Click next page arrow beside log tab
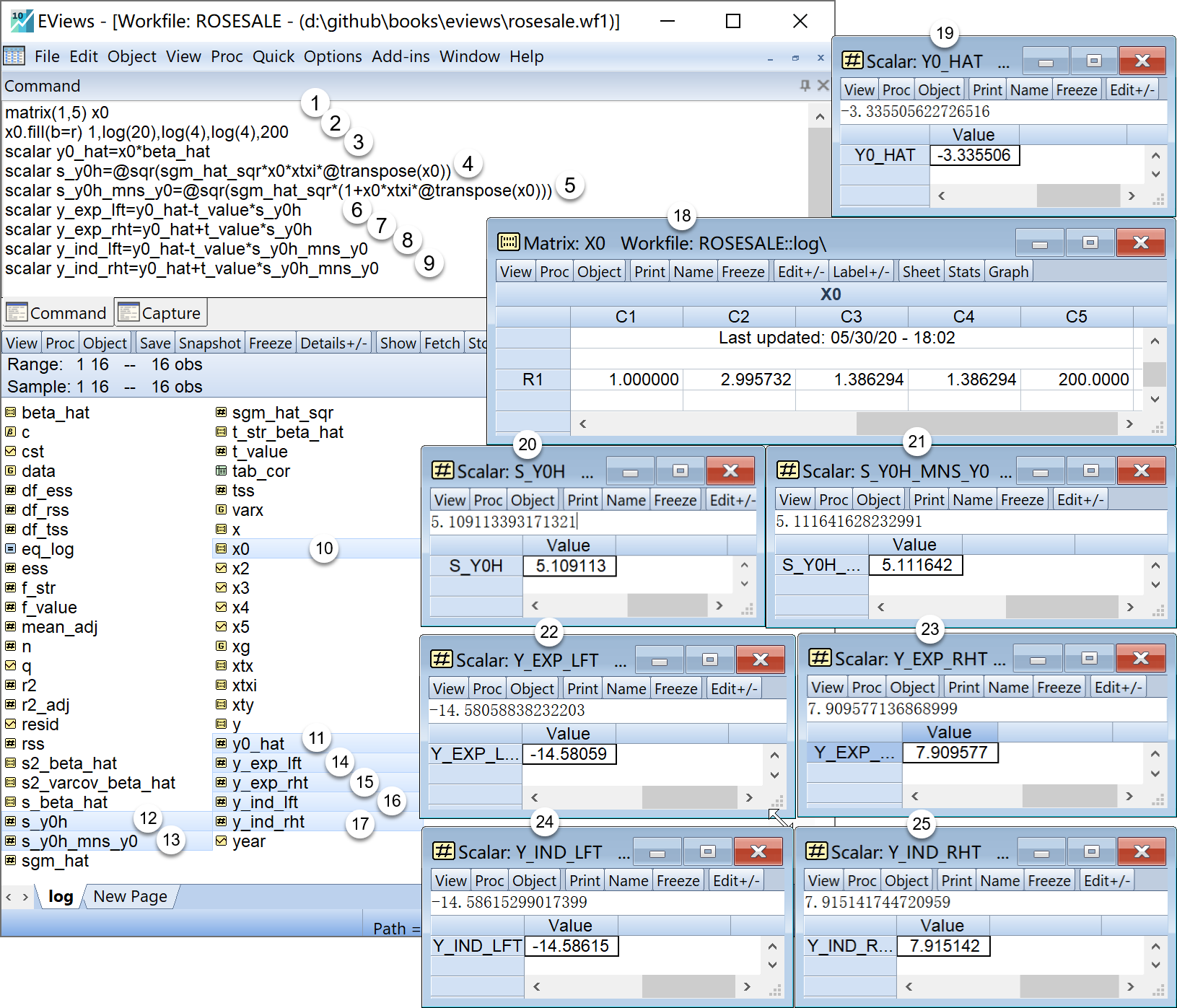Image resolution: width=1177 pixels, height=1008 pixels. (25, 897)
